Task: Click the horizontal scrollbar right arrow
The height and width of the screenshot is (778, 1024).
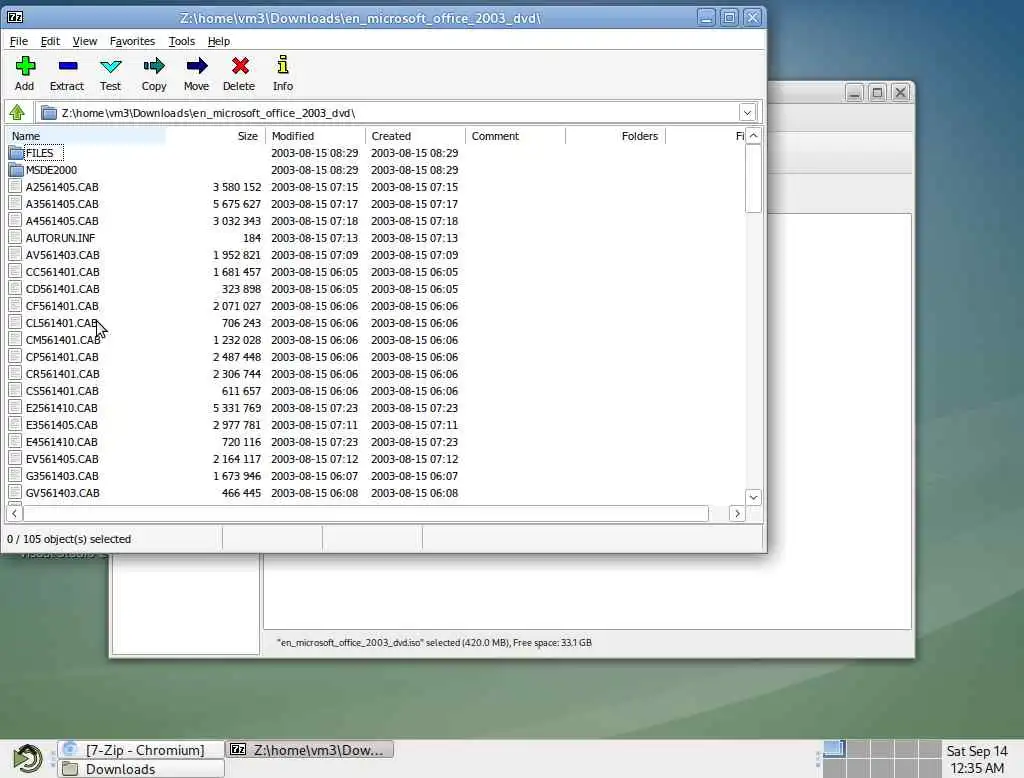Action: [x=737, y=513]
